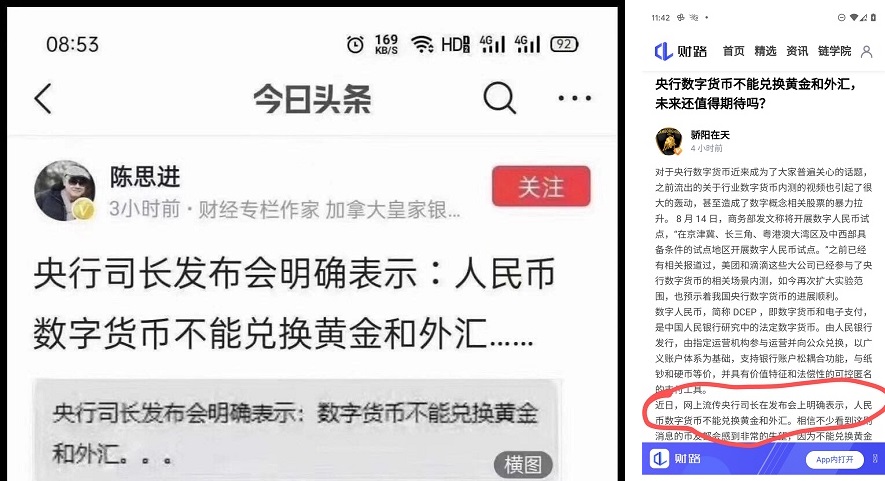This screenshot has width=885, height=481.
Task: Tap the 财路 logo in top bar
Action: point(680,51)
